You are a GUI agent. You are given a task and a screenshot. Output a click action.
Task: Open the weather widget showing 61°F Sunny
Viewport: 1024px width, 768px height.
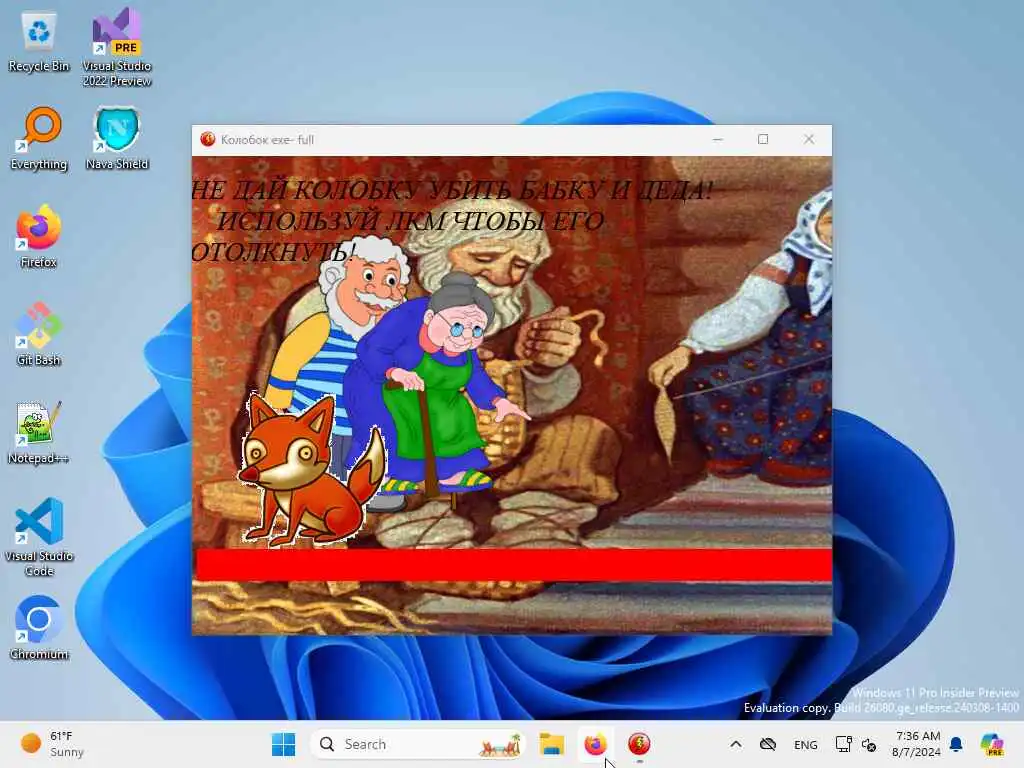[x=52, y=744]
